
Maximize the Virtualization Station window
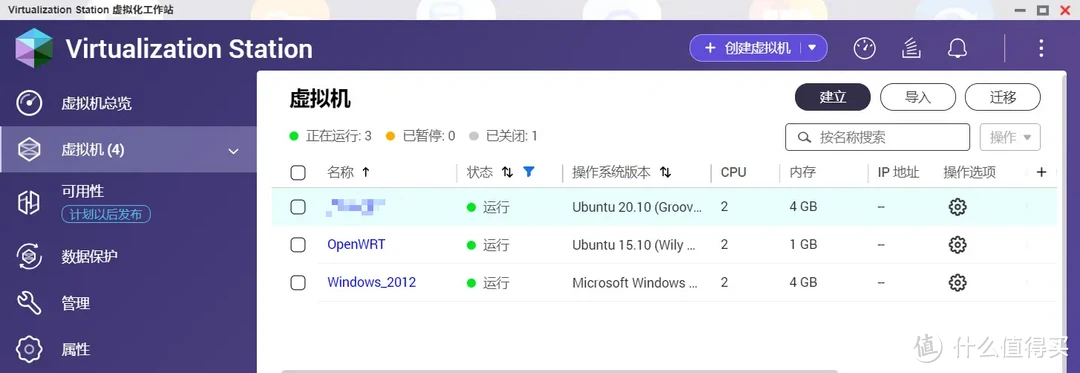click(1043, 10)
